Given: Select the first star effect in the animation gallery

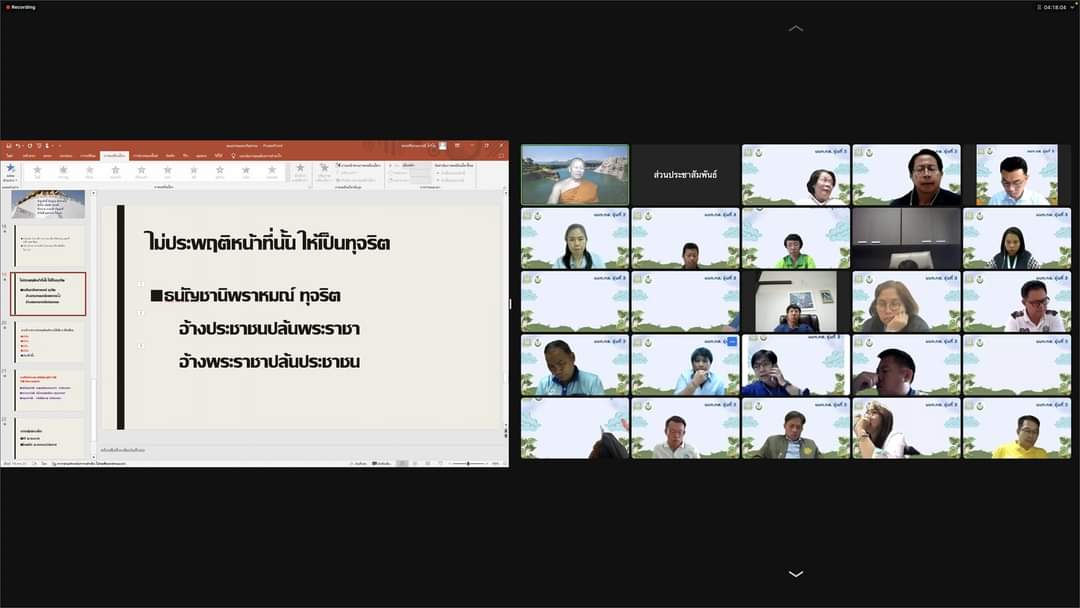Looking at the screenshot, I should pos(37,171).
